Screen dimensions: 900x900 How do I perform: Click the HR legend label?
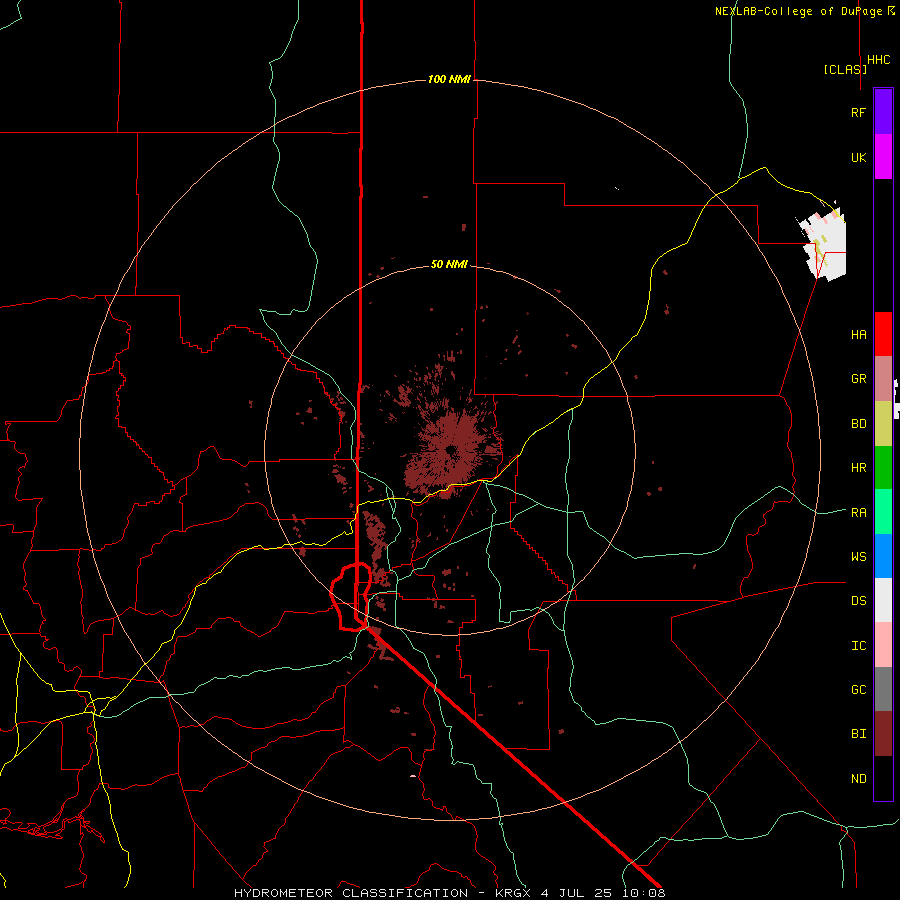point(858,468)
